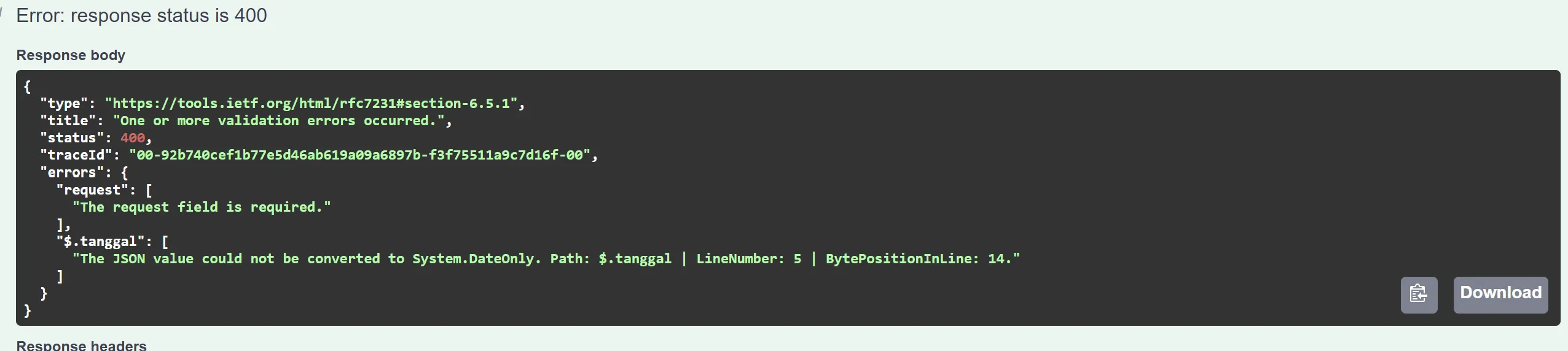The width and height of the screenshot is (1568, 351).
Task: Click the "traceId" key in JSON
Action: click(76, 155)
